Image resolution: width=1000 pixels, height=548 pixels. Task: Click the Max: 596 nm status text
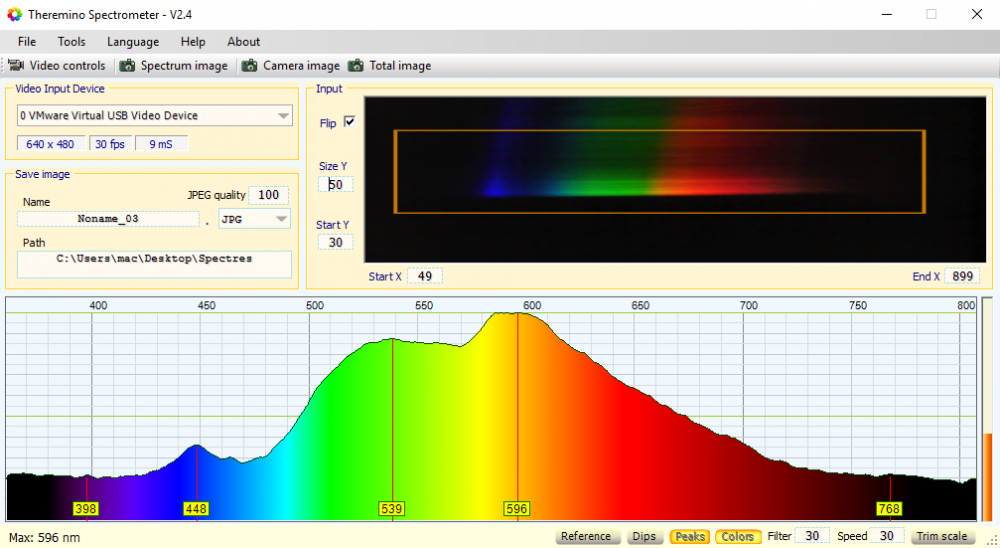pos(45,538)
